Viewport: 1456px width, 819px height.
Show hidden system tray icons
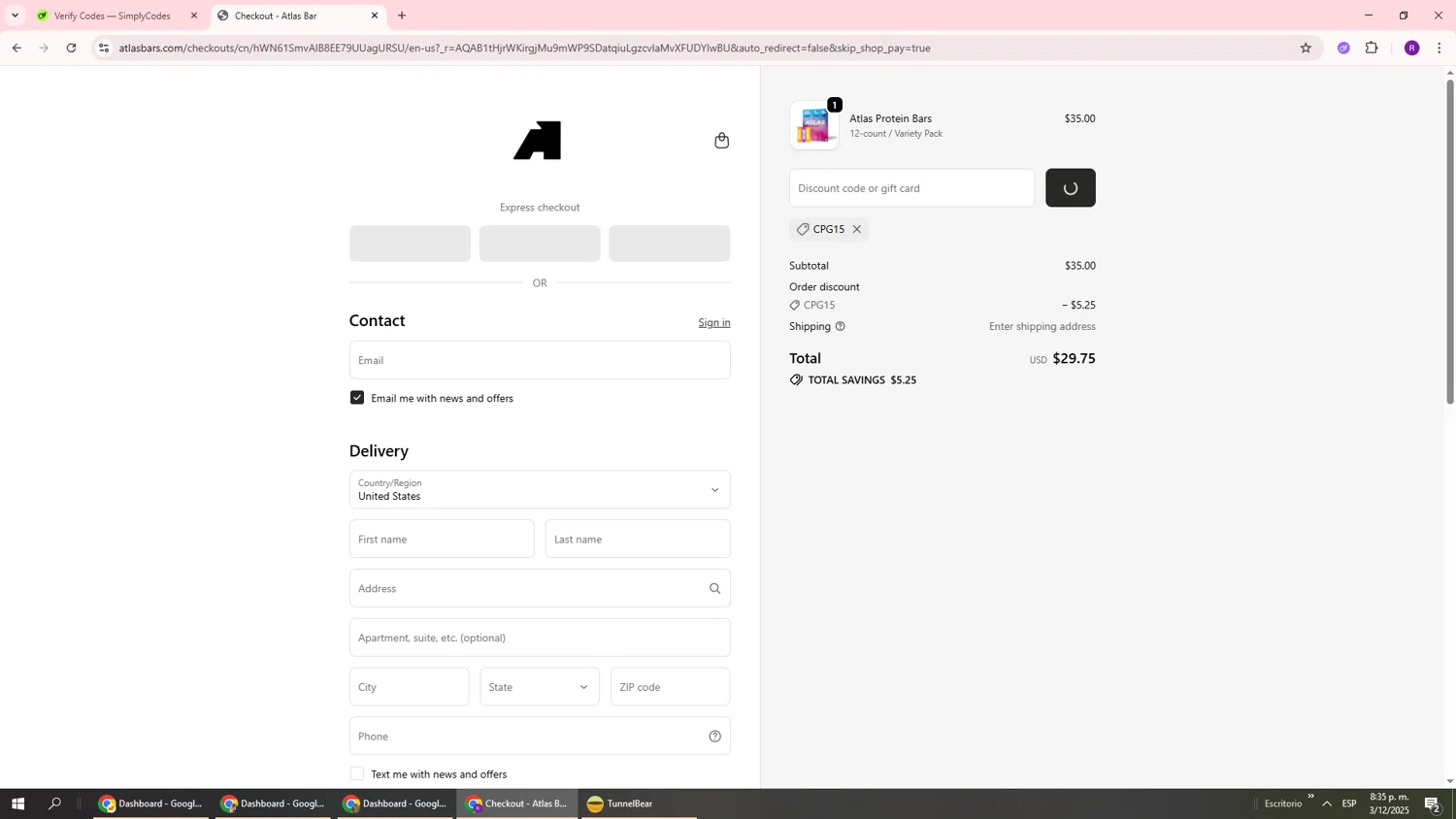coord(1327,803)
